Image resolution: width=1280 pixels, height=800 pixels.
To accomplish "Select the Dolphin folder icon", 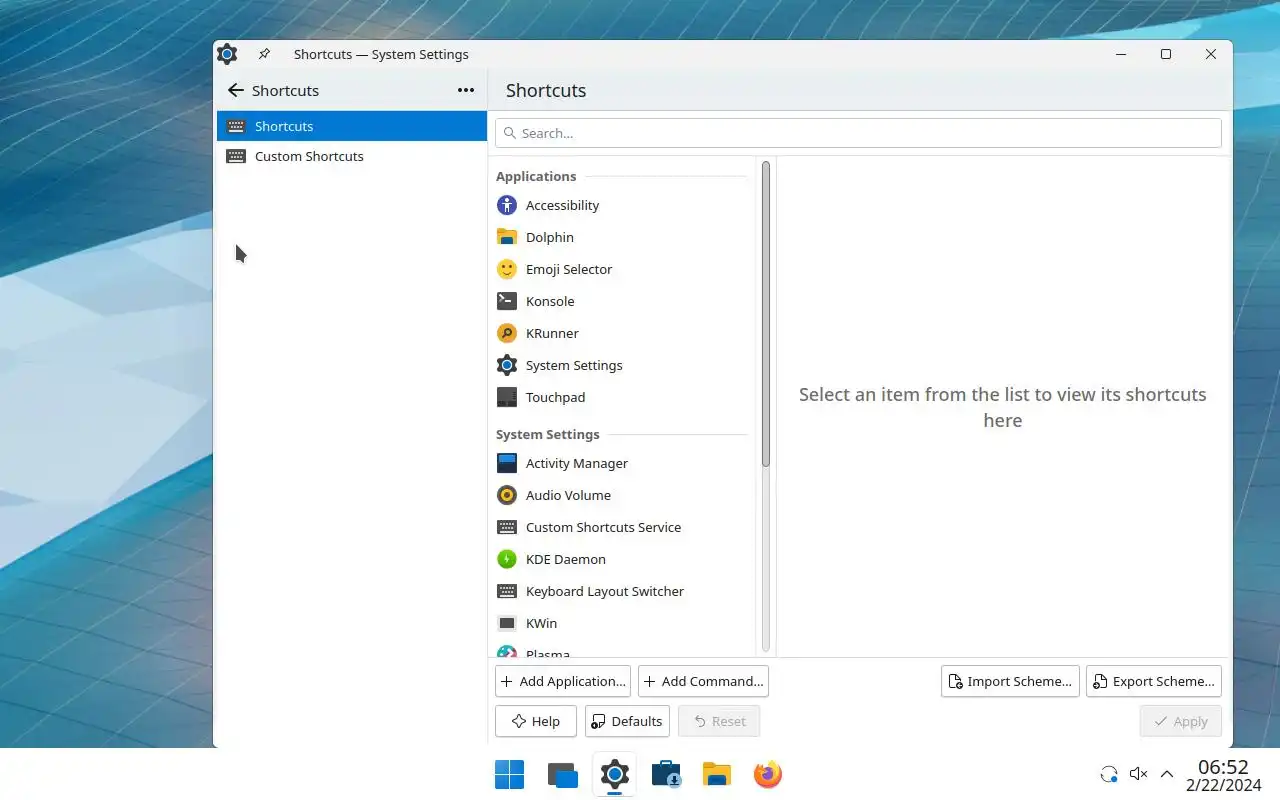I will [507, 237].
